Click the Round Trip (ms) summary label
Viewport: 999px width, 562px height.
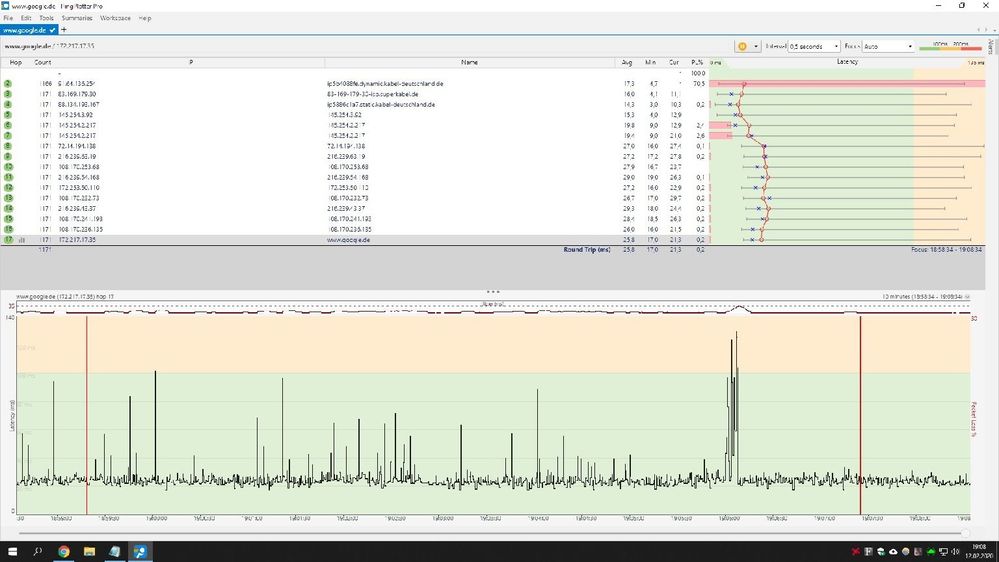pos(587,250)
